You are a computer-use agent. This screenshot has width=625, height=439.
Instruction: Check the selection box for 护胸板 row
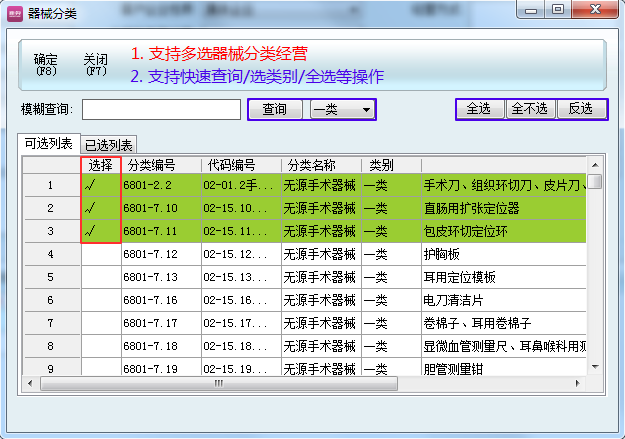click(x=100, y=255)
